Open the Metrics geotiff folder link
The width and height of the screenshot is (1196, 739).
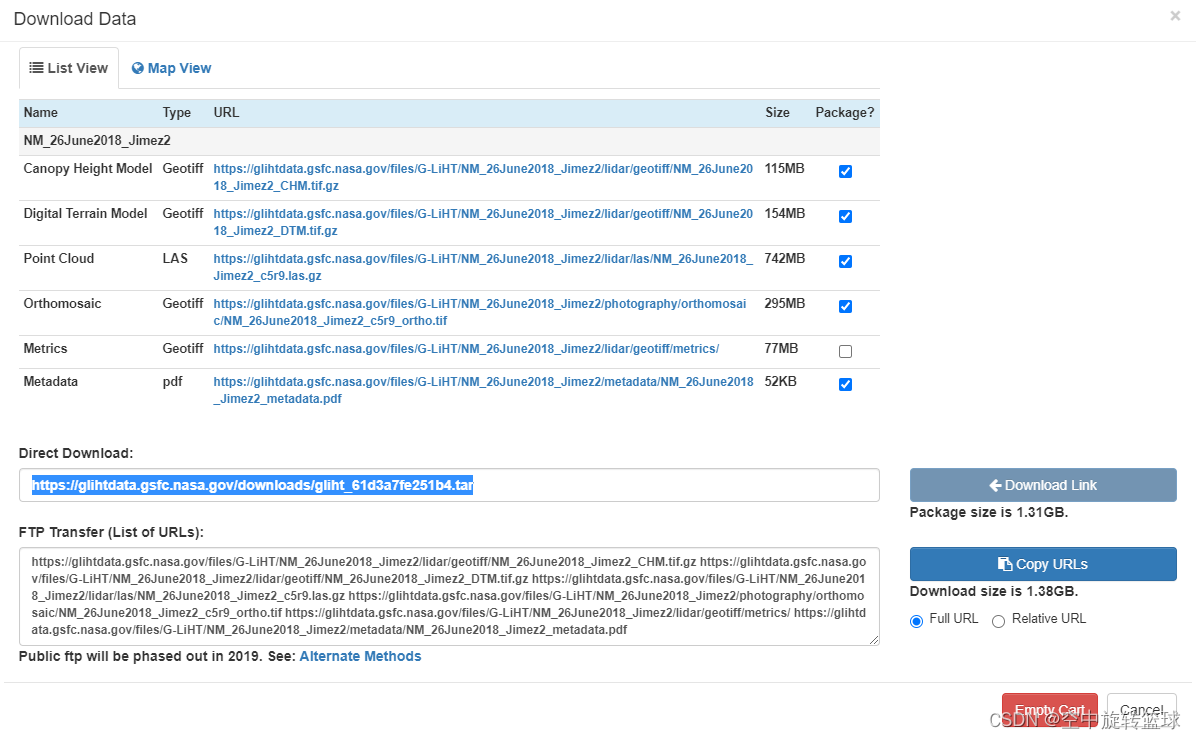466,349
